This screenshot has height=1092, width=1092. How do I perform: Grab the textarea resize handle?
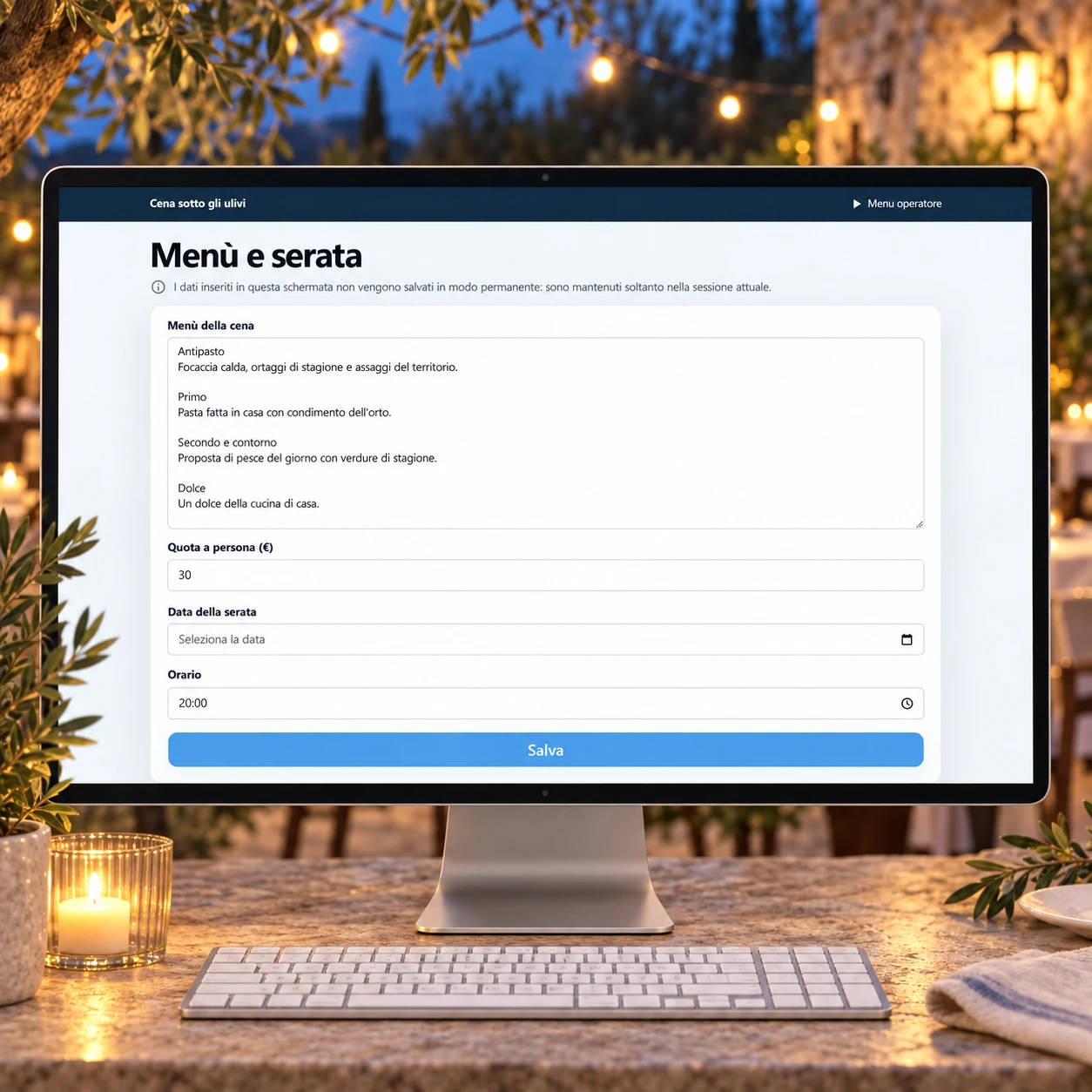point(919,523)
